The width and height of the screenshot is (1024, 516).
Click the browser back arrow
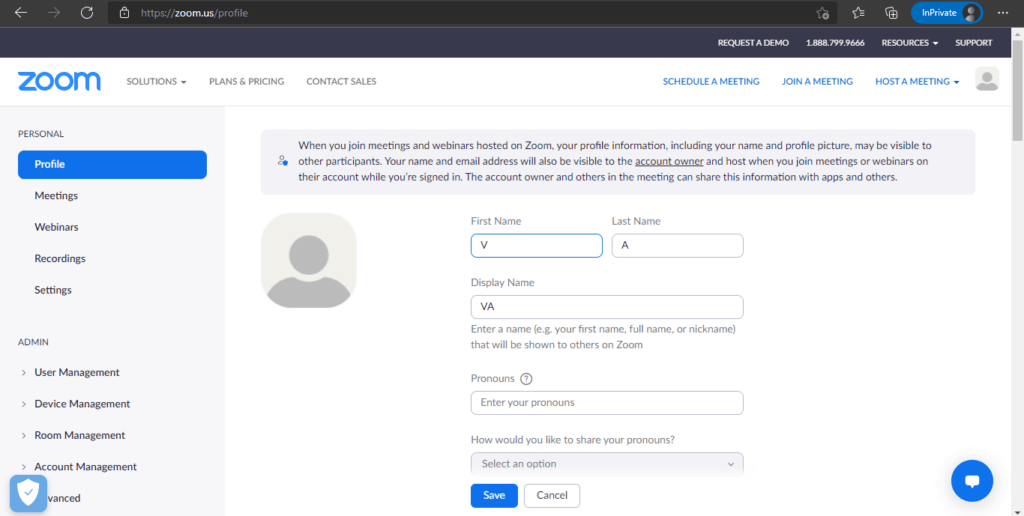click(21, 12)
